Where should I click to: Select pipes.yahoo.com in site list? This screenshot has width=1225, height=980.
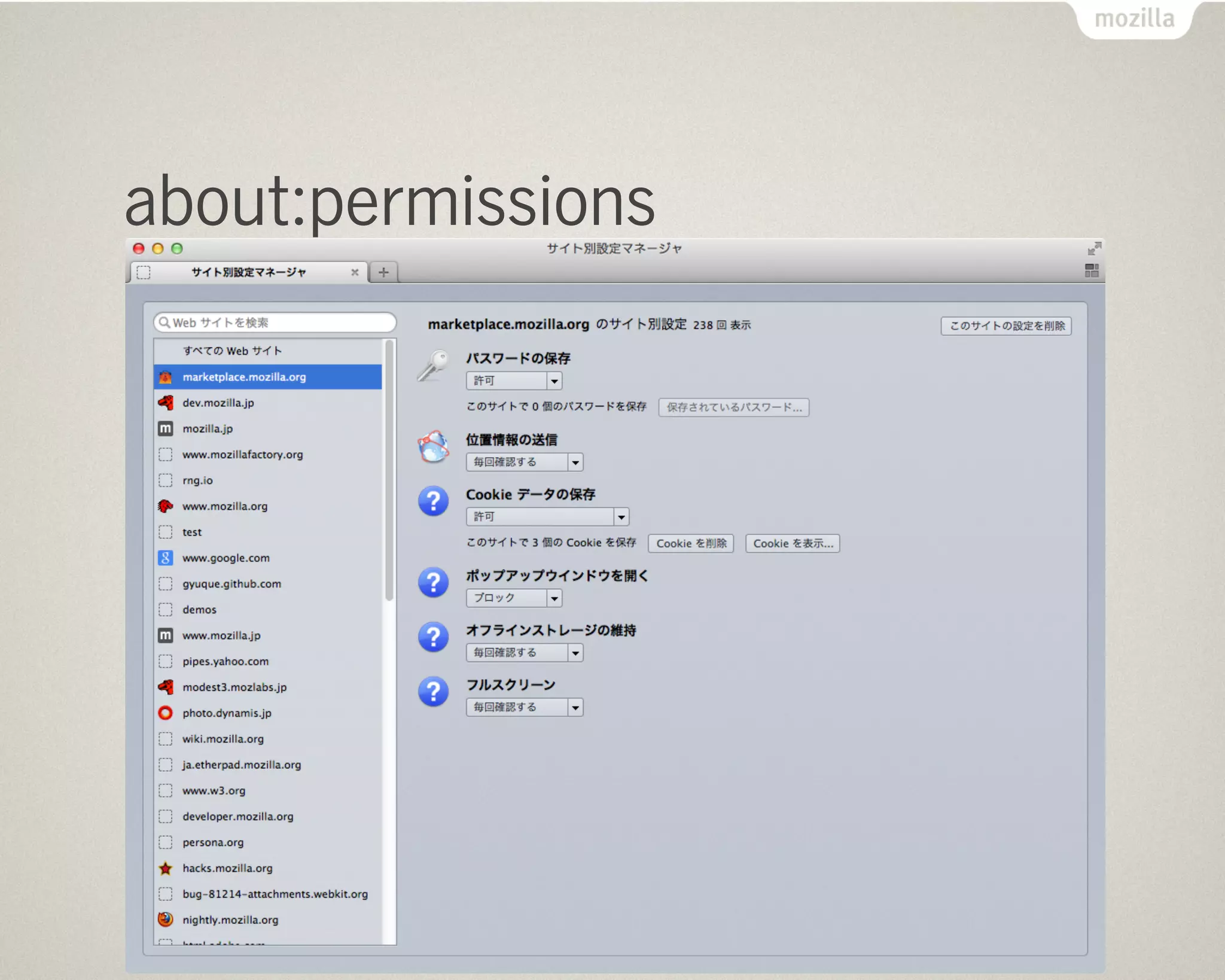point(268,661)
